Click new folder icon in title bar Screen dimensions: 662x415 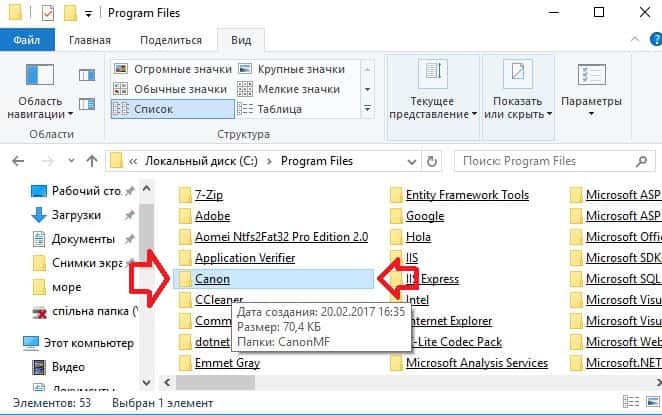click(70, 13)
